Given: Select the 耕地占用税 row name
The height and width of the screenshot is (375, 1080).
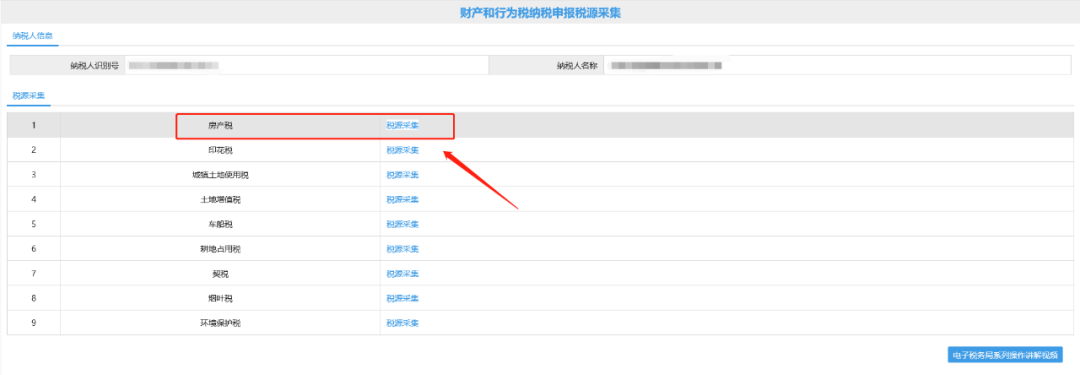Looking at the screenshot, I should pyautogui.click(x=220, y=249).
